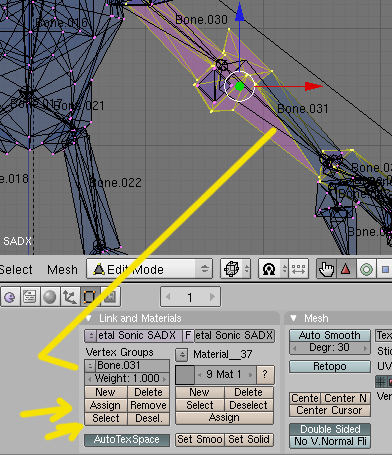This screenshot has width=392, height=455.
Task: Toggle No V.Normal Fli option
Action: coord(330,442)
